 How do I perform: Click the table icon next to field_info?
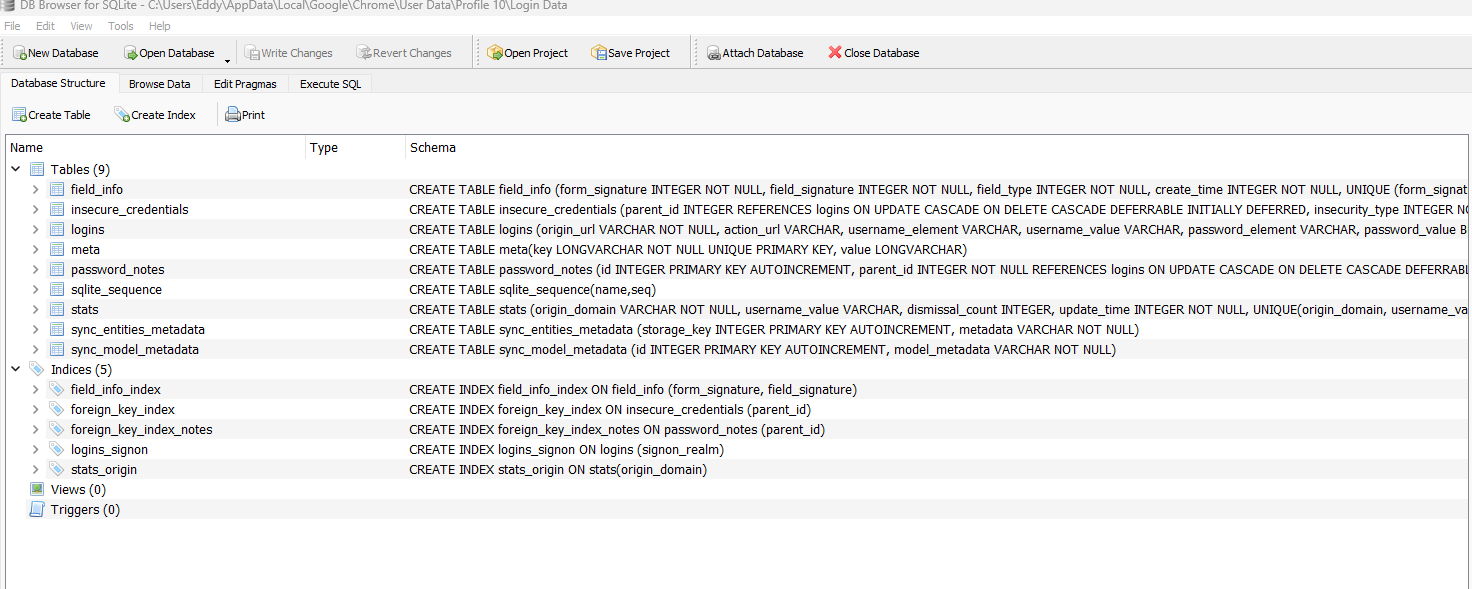tap(57, 189)
